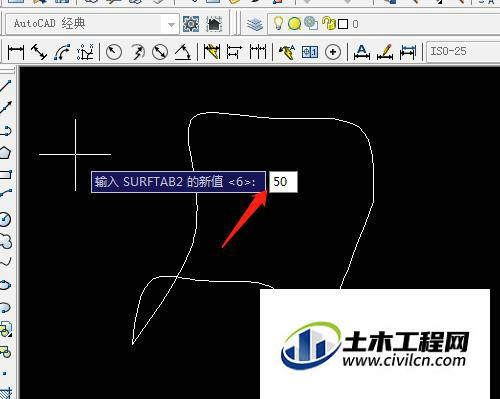Select the Continue dimension tool
The image size is (500, 399).
258,52
